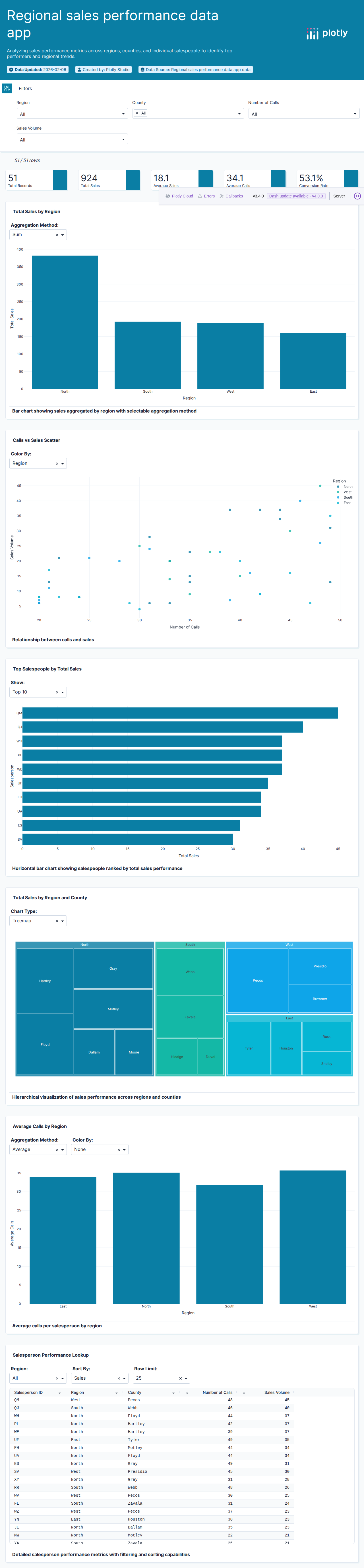Open Number of Calls column filter icon
364x1568 pixels.
tap(187, 1392)
